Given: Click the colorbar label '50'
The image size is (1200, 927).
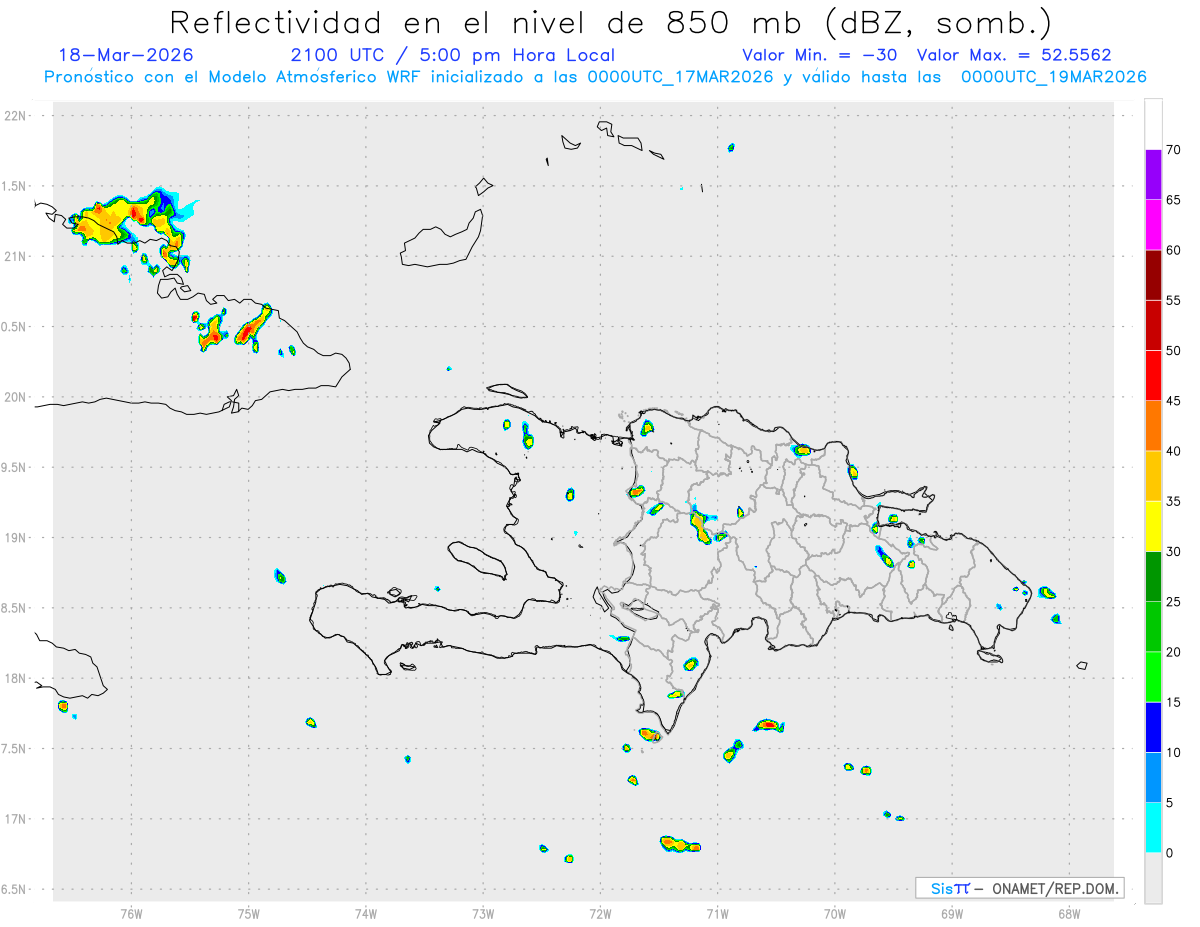Looking at the screenshot, I should point(1173,351).
